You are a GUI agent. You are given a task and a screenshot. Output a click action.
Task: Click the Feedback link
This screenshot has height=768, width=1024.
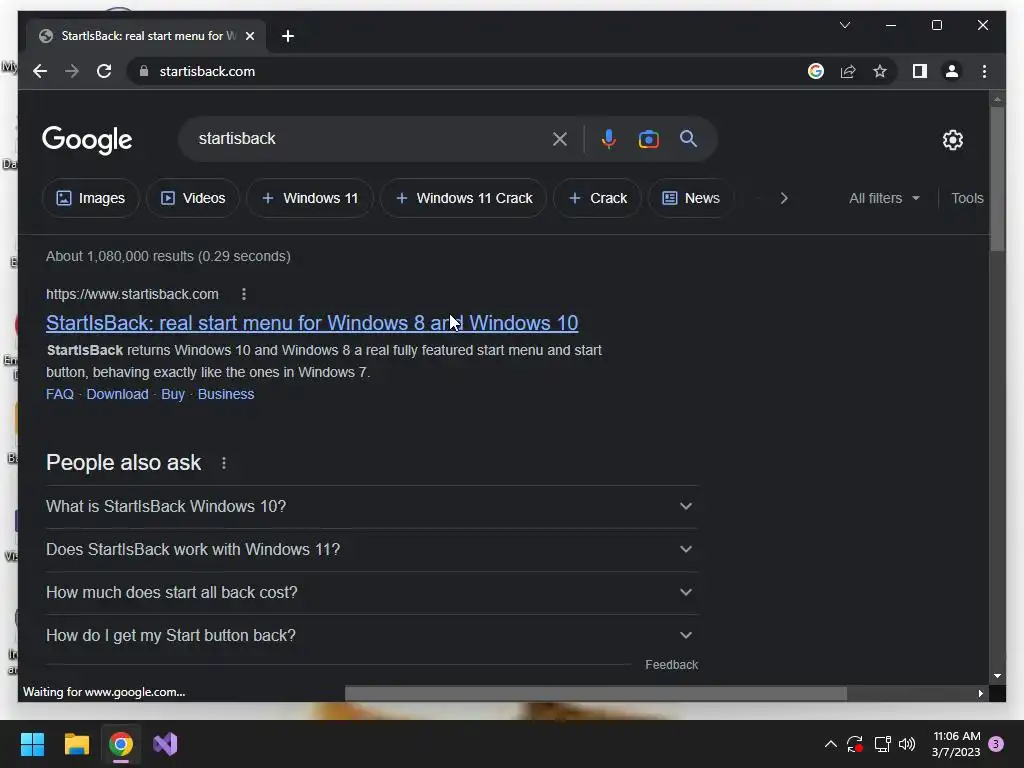tap(671, 664)
